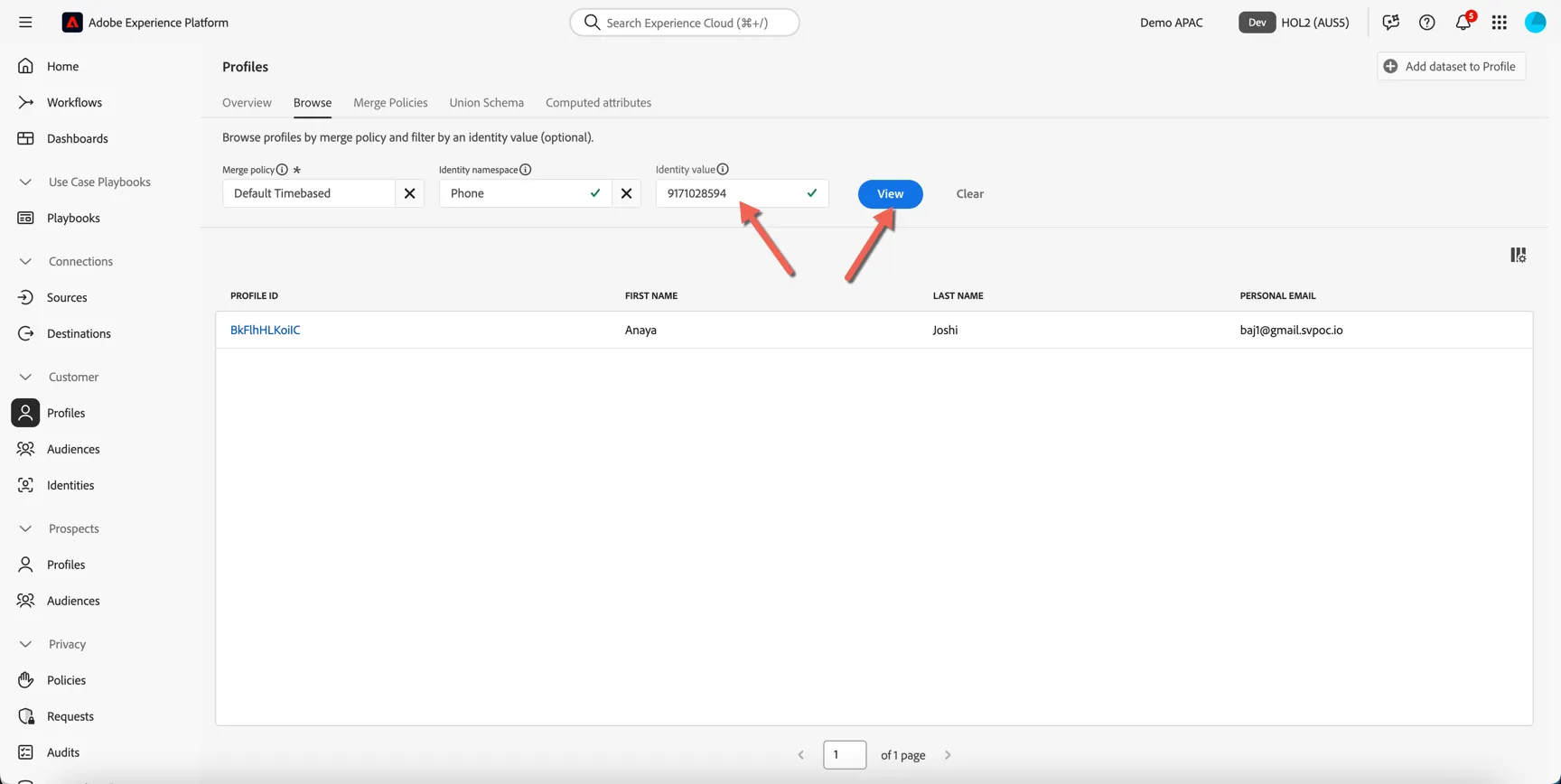This screenshot has height=784, width=1561.
Task: Open the app switcher grid
Action: (1500, 23)
